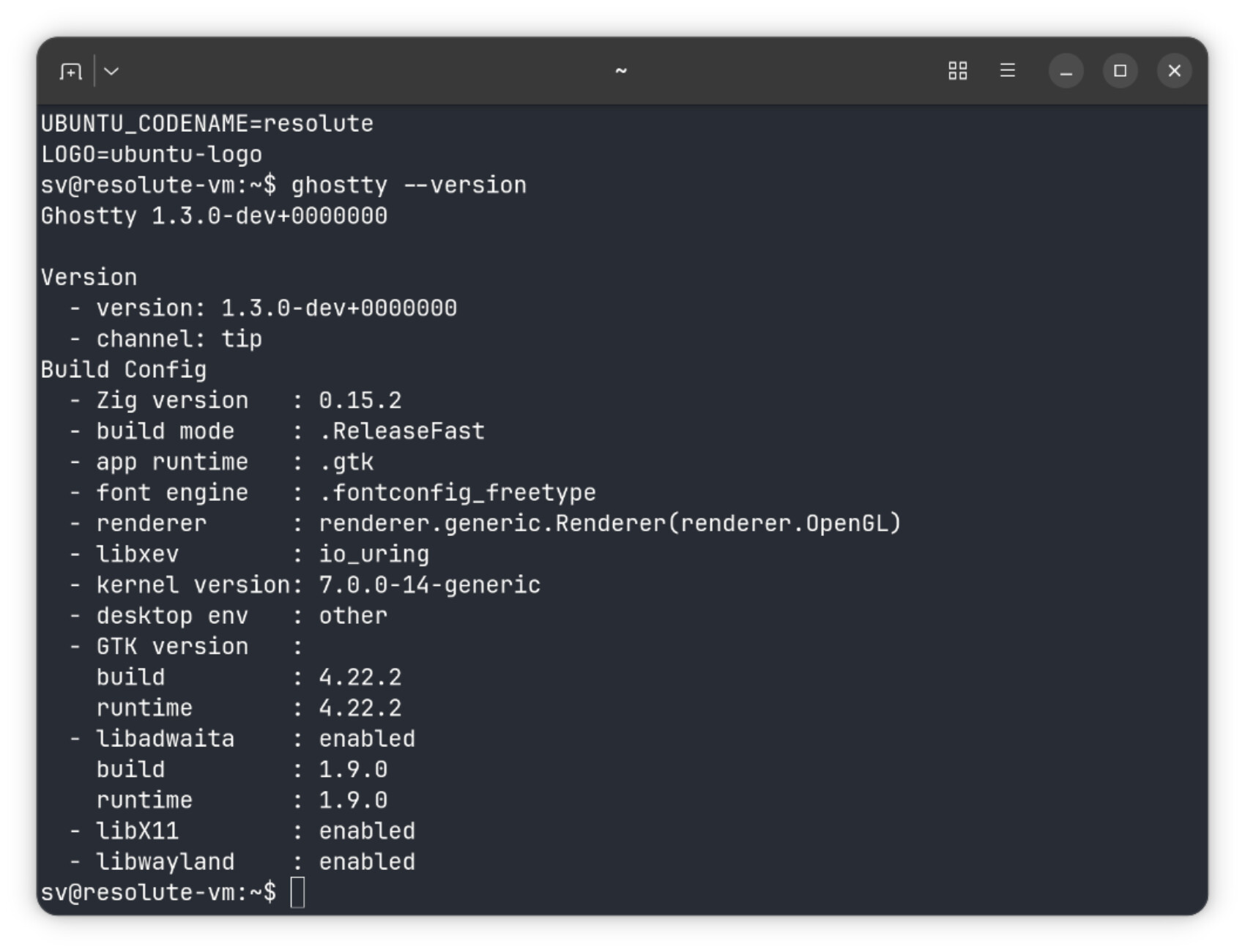Click the 'Ghostty 1.3.0-dev+0000000' output line
The image size is (1245, 952).
pyautogui.click(x=214, y=216)
